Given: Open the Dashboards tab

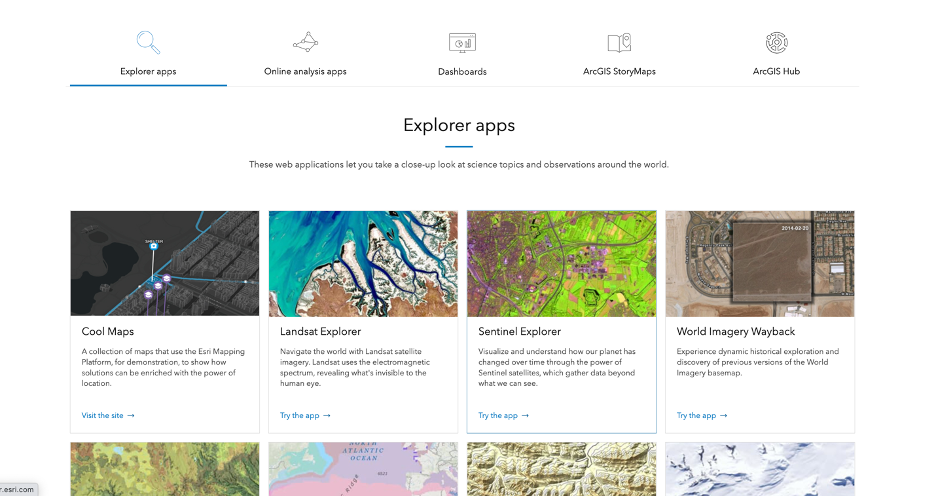Looking at the screenshot, I should click(x=462, y=71).
